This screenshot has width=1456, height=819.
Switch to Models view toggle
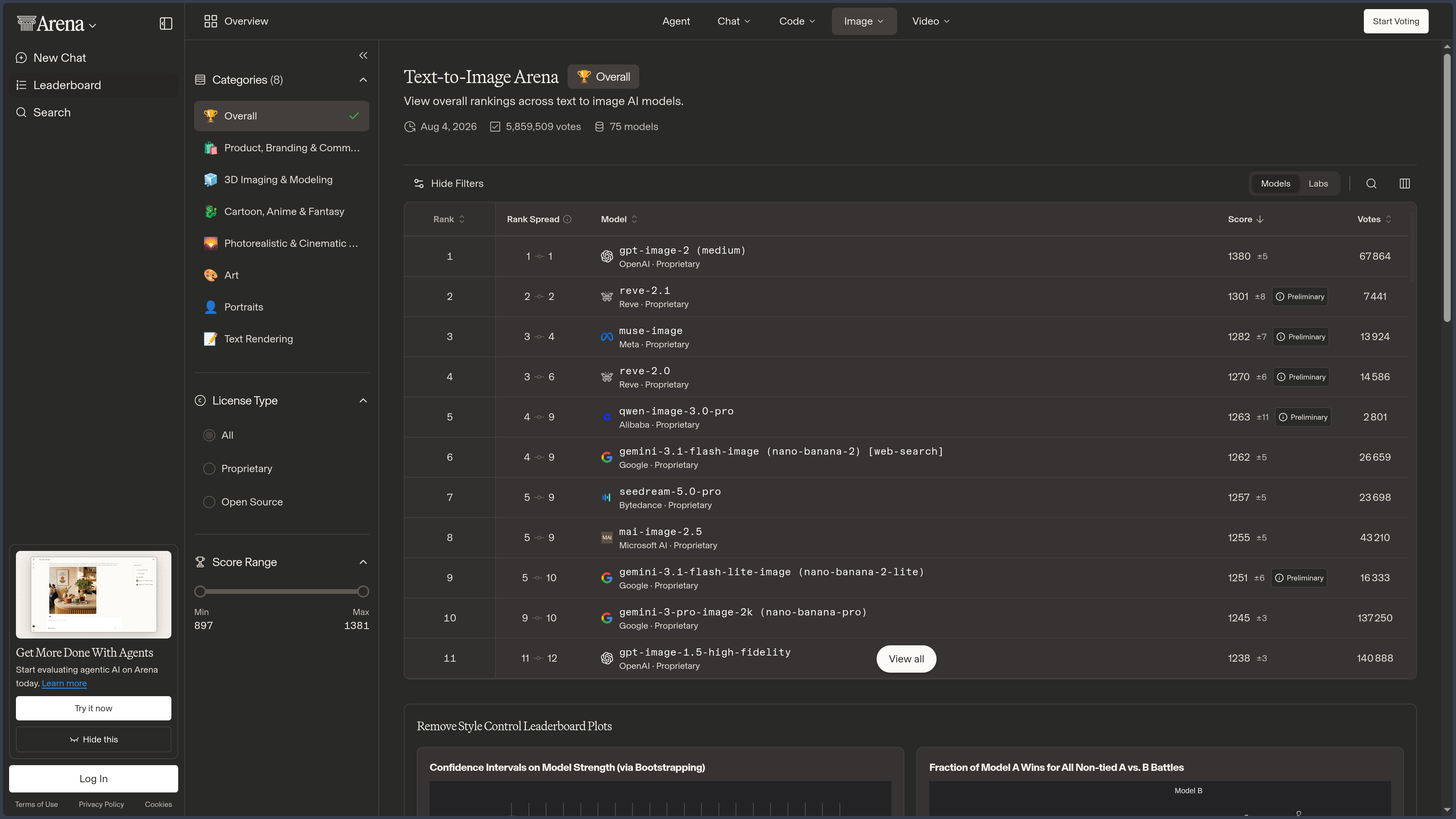[1275, 183]
